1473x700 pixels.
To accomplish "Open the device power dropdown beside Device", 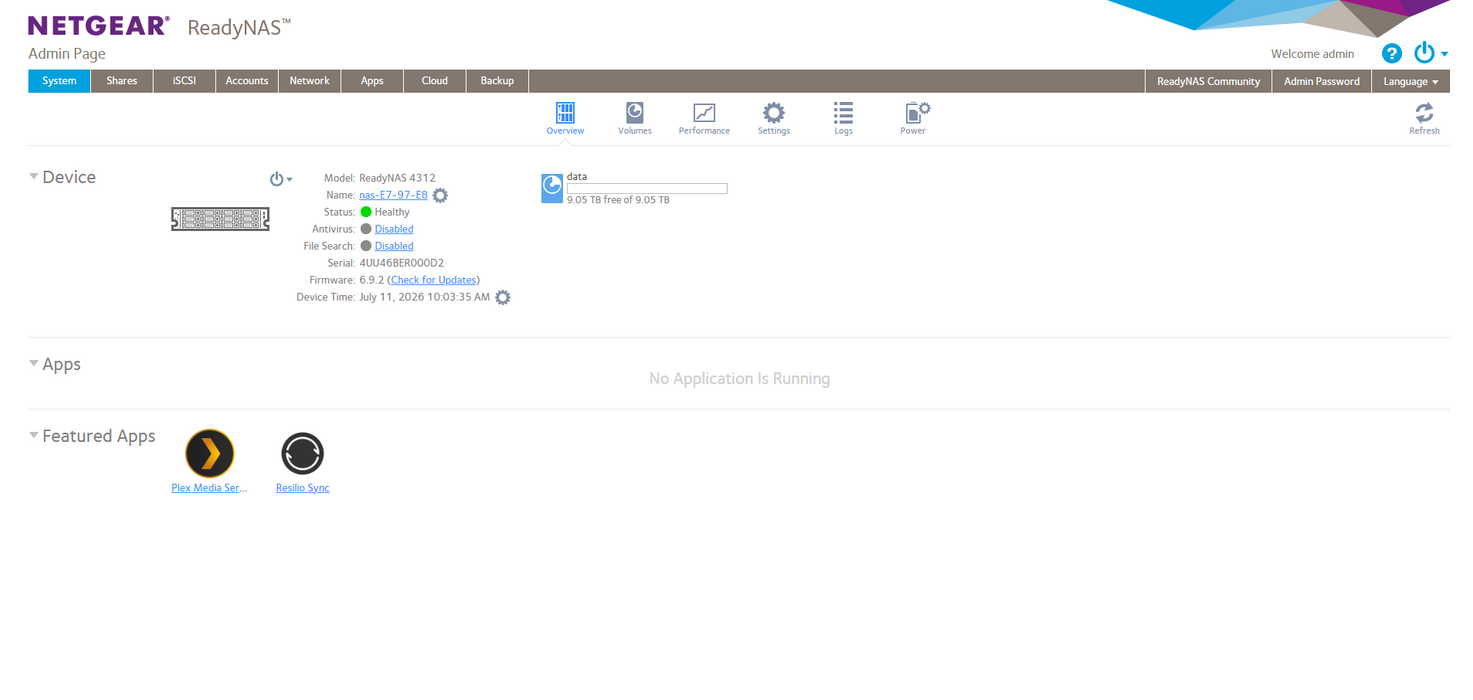I will [x=281, y=179].
